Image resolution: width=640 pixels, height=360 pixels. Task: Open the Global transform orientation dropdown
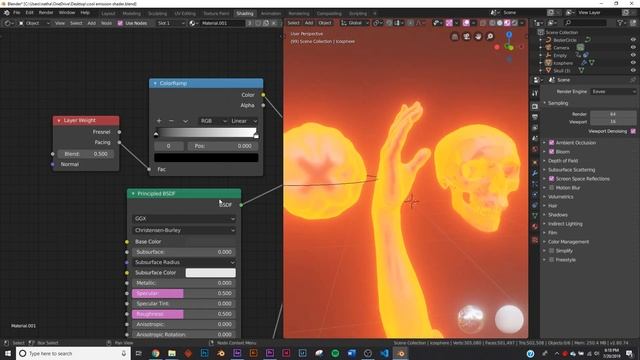[354, 23]
